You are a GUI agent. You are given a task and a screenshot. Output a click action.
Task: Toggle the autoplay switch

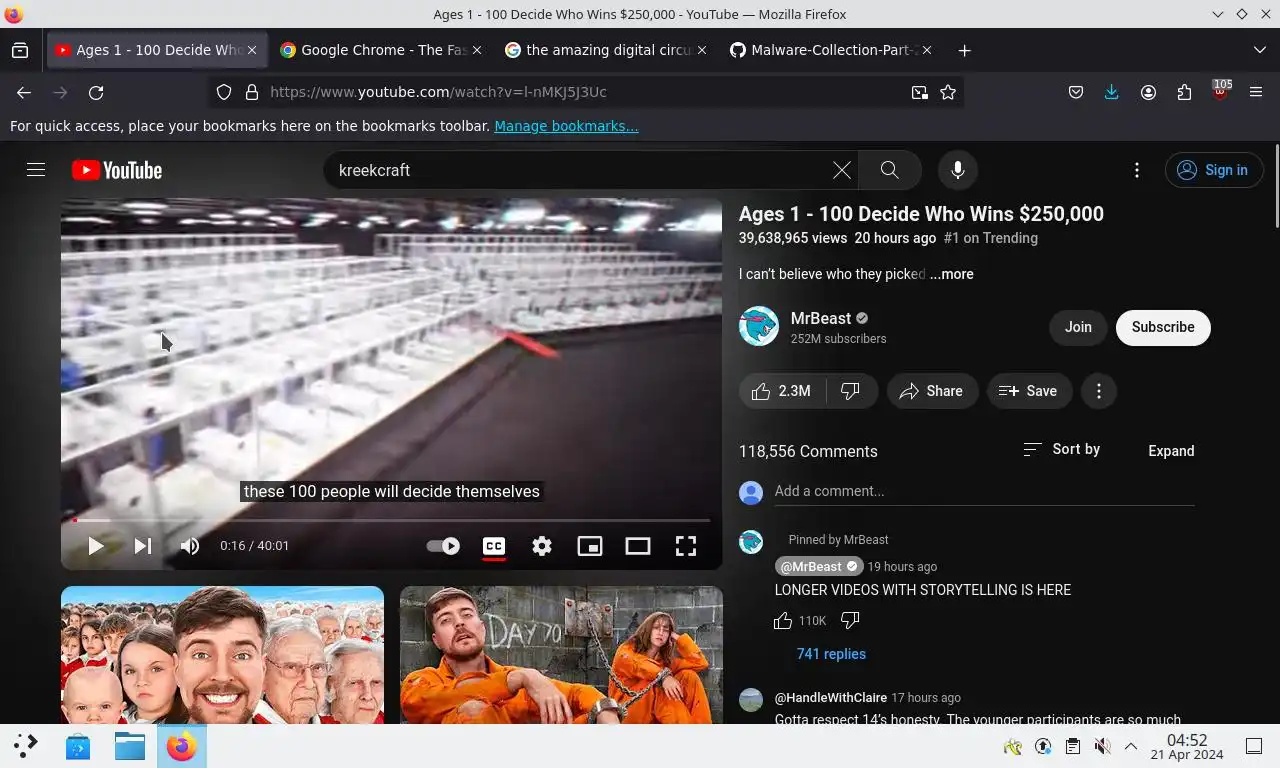click(443, 546)
